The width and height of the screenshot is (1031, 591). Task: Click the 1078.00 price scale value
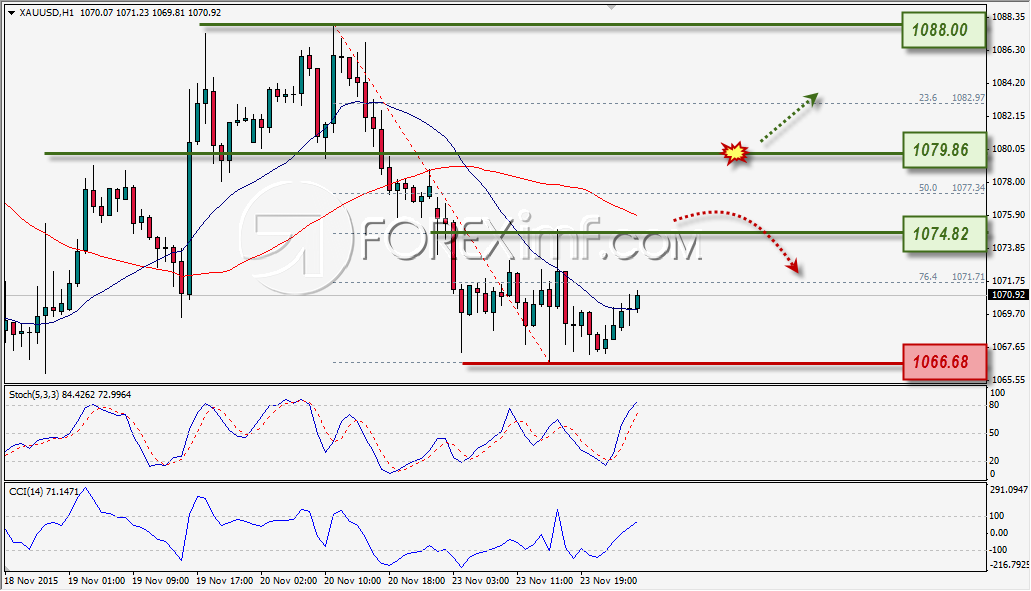click(1009, 181)
